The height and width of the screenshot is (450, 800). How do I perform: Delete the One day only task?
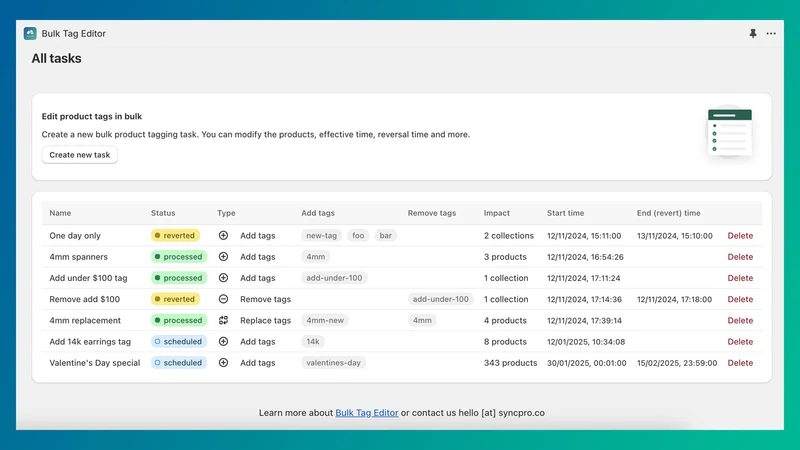tap(740, 236)
